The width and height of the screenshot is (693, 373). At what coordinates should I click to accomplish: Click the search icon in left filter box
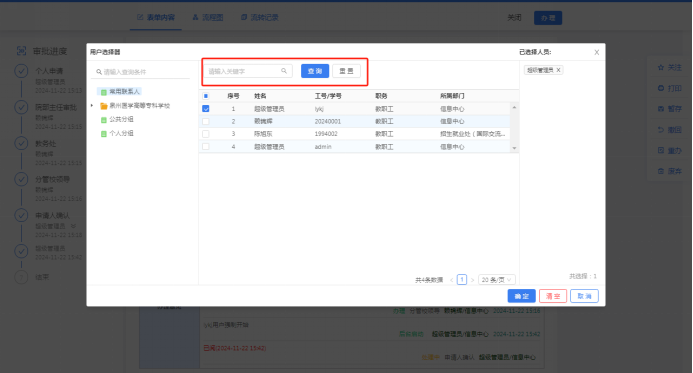pos(99,72)
